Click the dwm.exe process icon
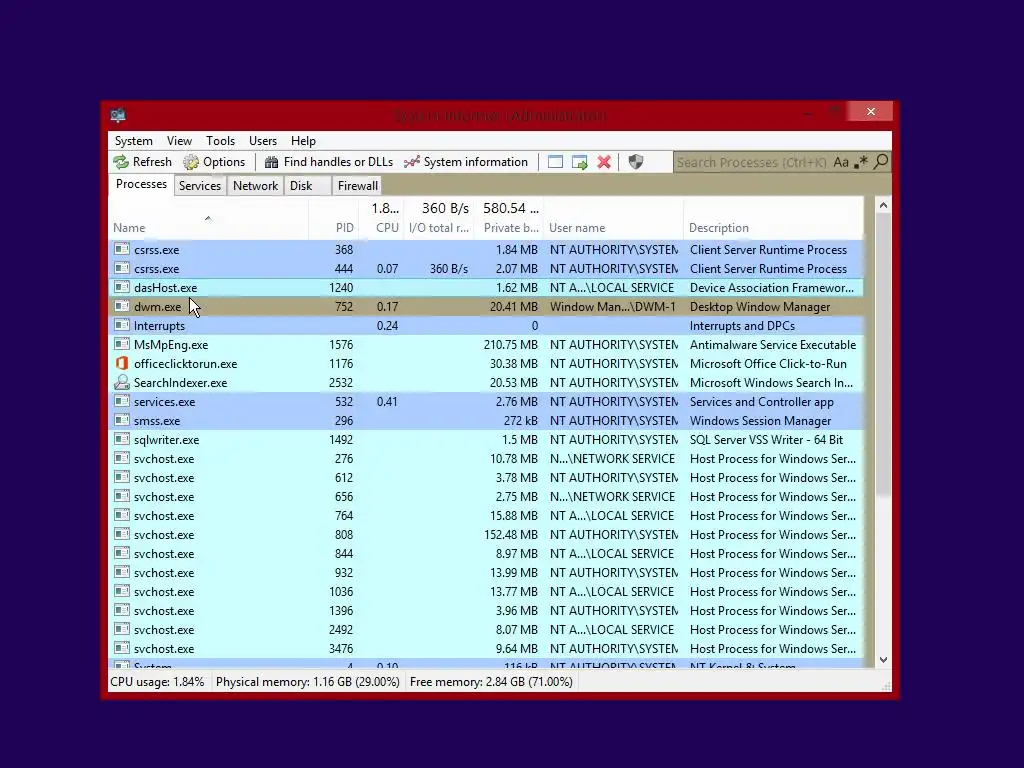Screen dimensions: 1024x768 coord(121,306)
